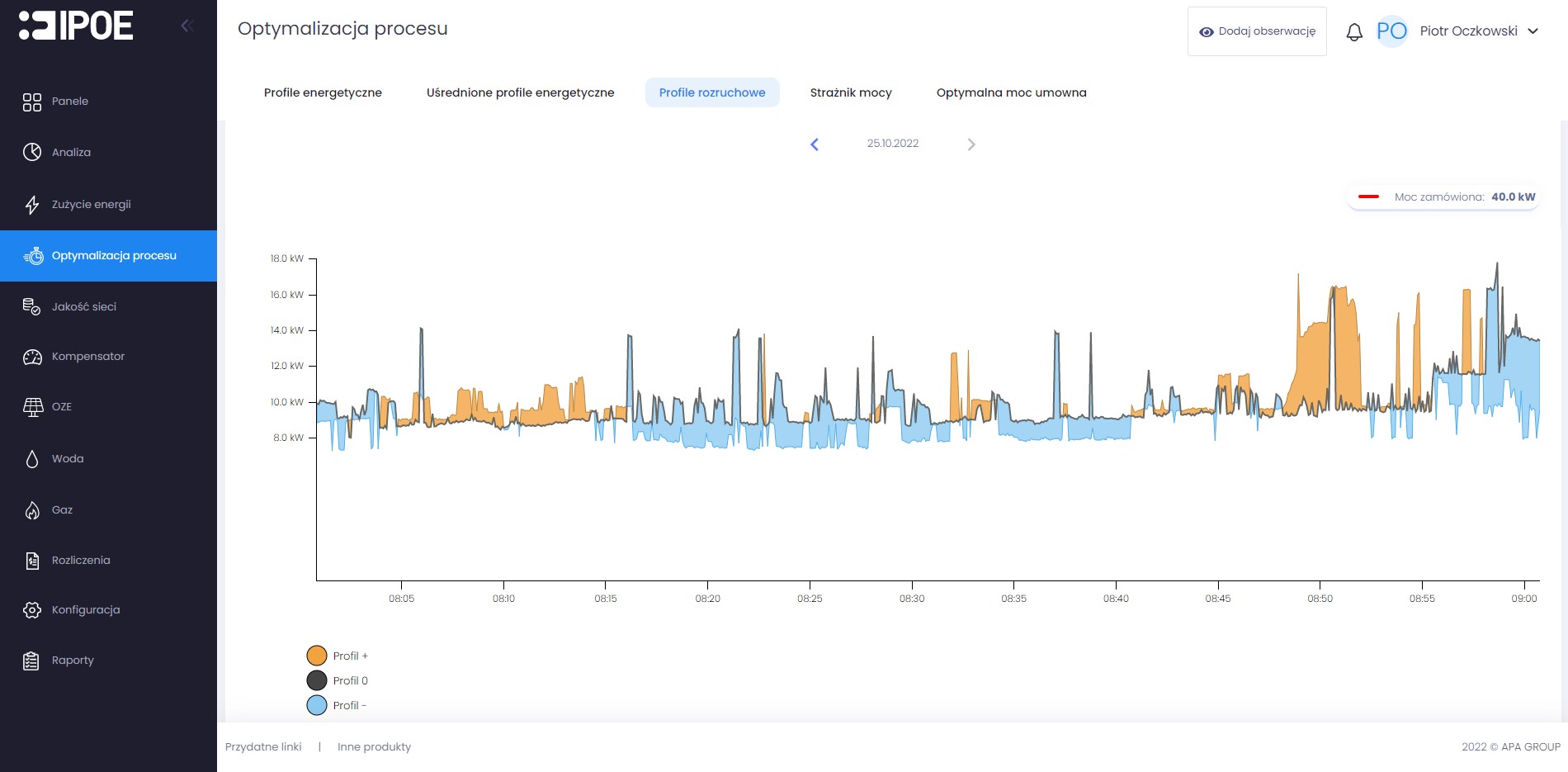Click the red Moc zamówiona line swatch
The width and height of the screenshot is (1568, 772).
coord(1368,197)
